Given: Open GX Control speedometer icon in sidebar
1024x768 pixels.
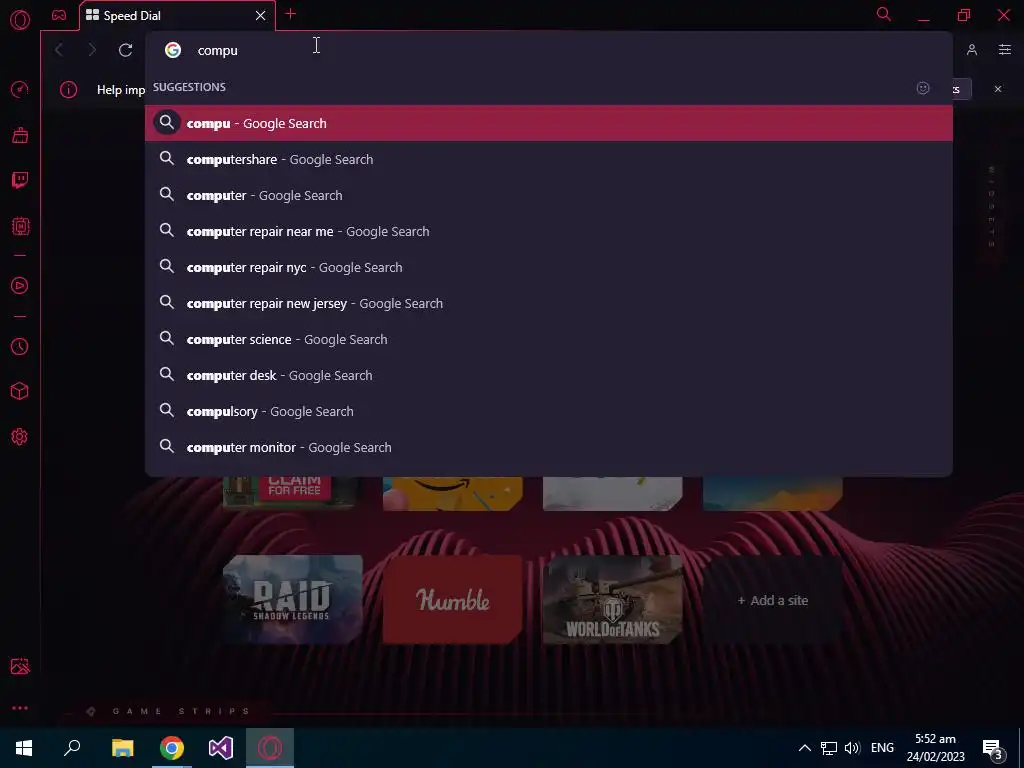Looking at the screenshot, I should click(x=20, y=89).
